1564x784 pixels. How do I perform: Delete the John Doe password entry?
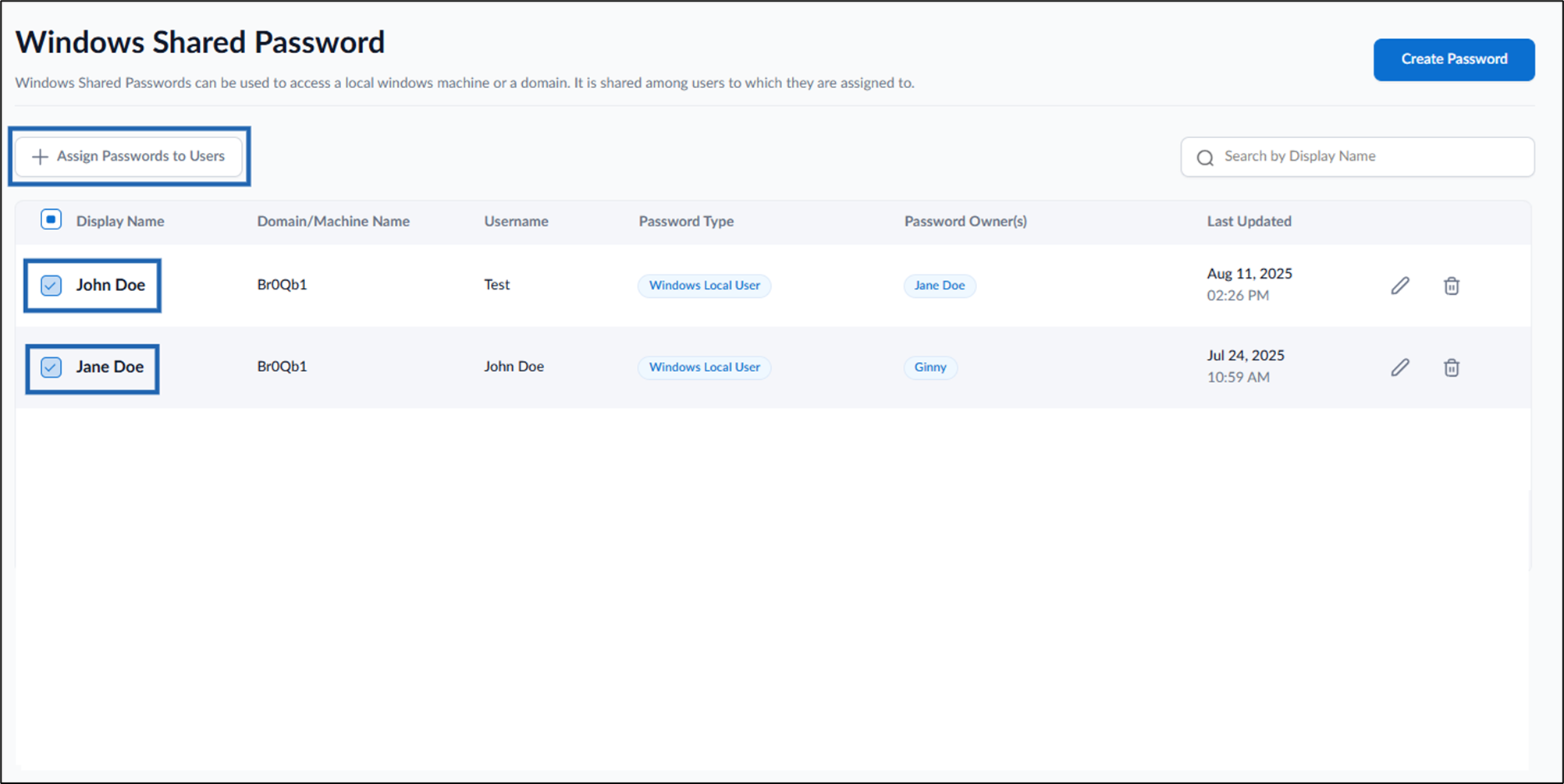pos(1452,286)
